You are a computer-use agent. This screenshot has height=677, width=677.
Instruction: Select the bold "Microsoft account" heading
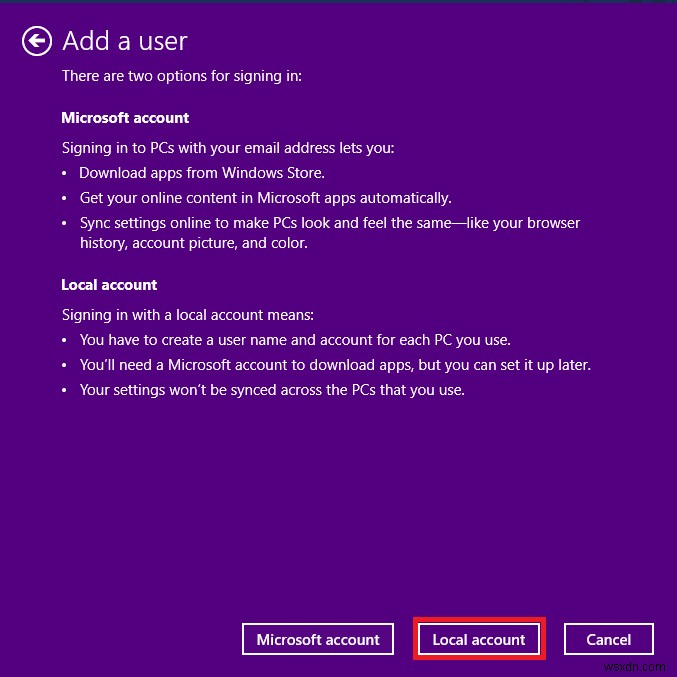click(125, 118)
